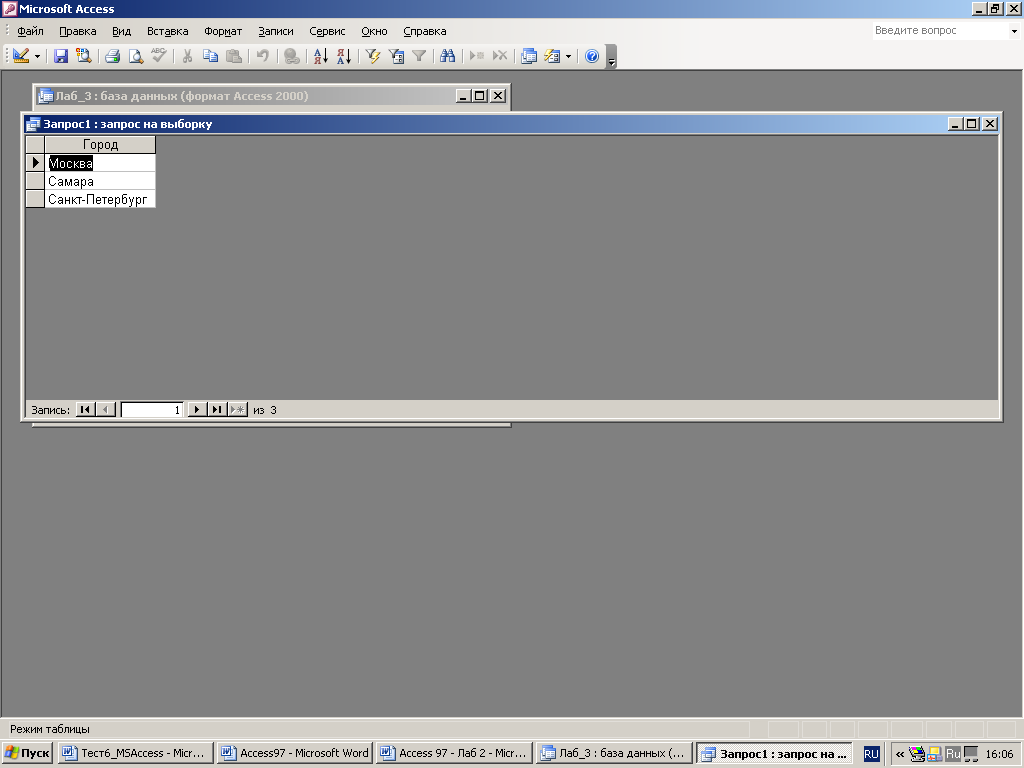Click the Санкт-Петербург cell
The image size is (1024, 768).
100,199
